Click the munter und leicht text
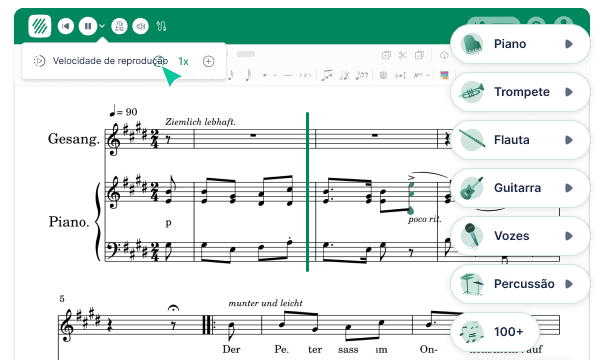This screenshot has width=600, height=360. pyautogui.click(x=265, y=303)
